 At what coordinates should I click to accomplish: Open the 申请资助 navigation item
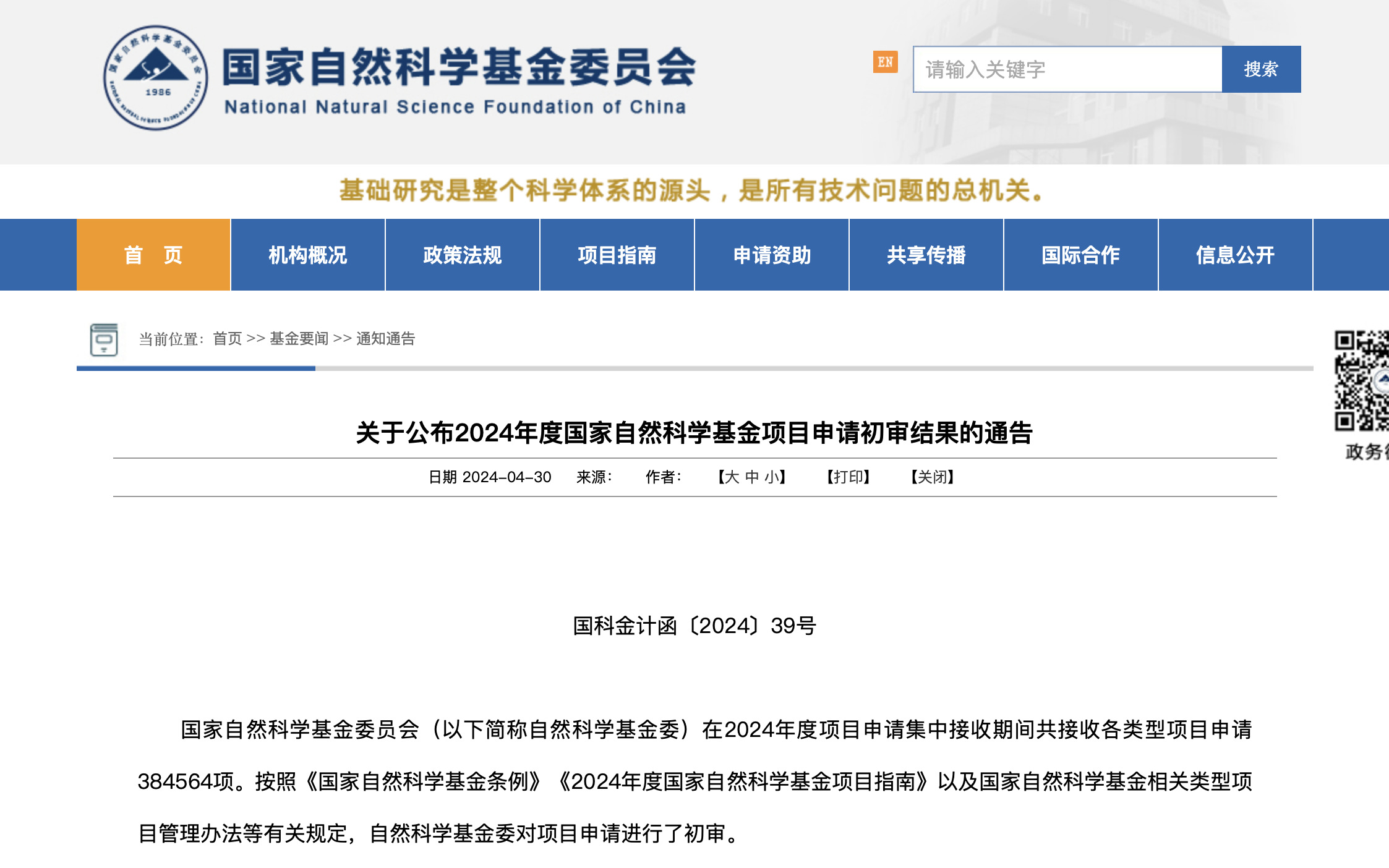pyautogui.click(x=772, y=255)
